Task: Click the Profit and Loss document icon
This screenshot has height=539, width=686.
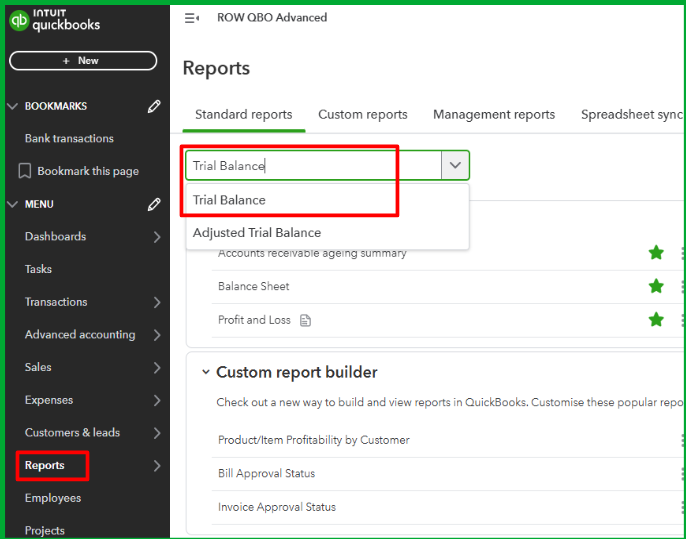Action: pyautogui.click(x=306, y=320)
